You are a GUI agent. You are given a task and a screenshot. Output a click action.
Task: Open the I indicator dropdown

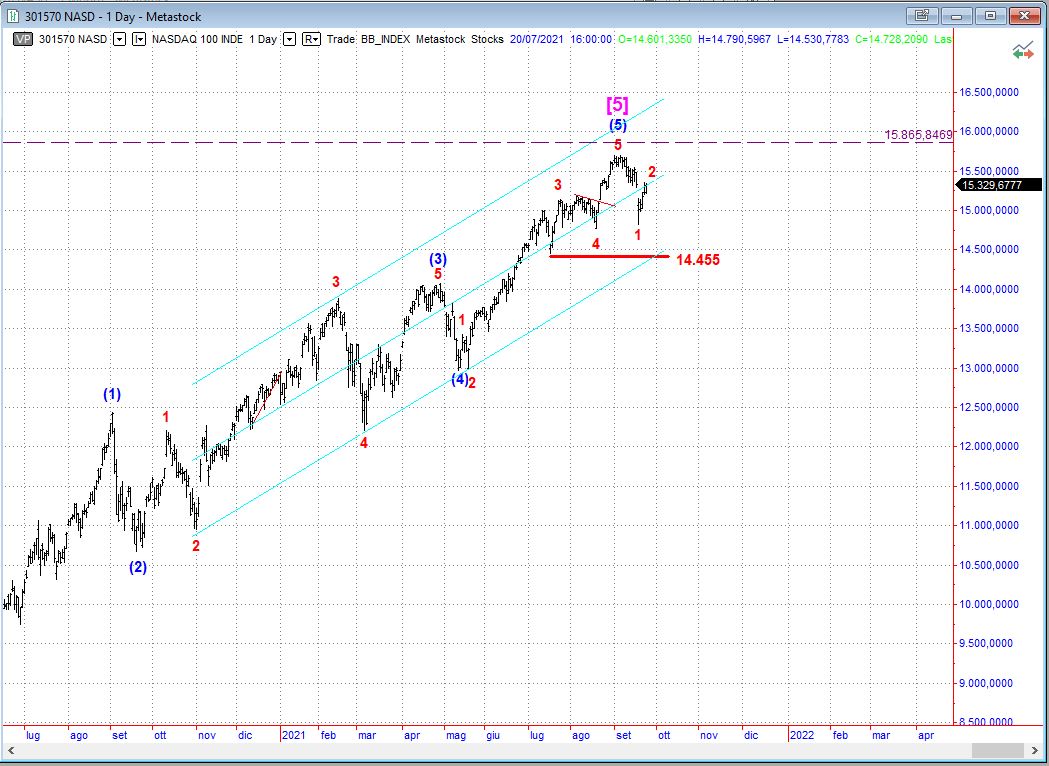coord(138,39)
